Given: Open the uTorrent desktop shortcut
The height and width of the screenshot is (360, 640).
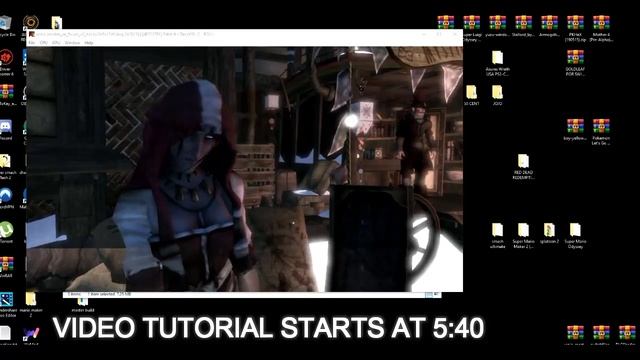Looking at the screenshot, I should [x=6, y=233].
